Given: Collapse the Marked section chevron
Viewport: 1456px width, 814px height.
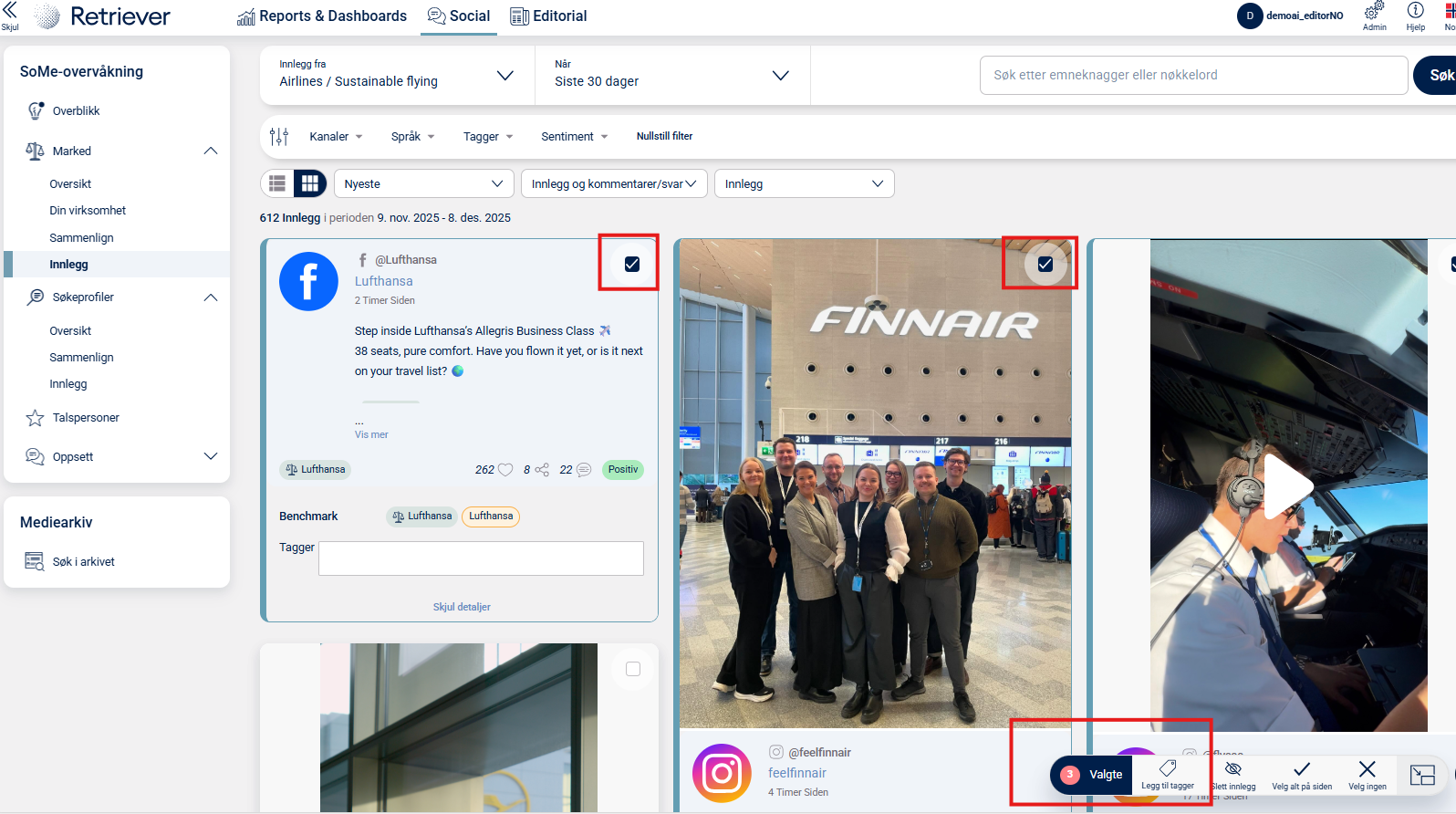Looking at the screenshot, I should click(x=211, y=151).
